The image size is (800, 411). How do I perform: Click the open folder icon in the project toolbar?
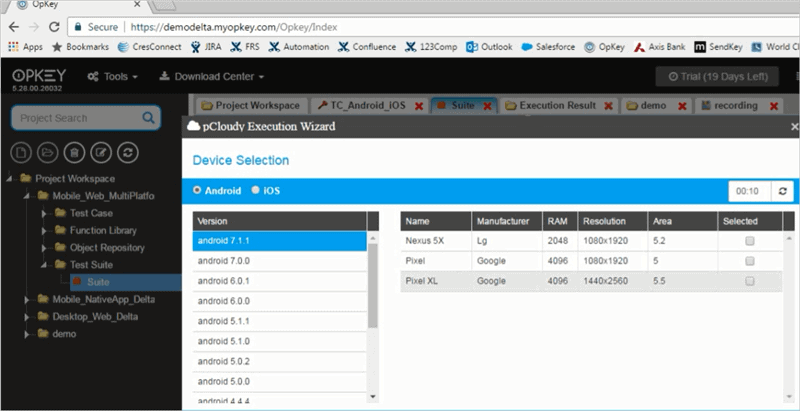(48, 153)
